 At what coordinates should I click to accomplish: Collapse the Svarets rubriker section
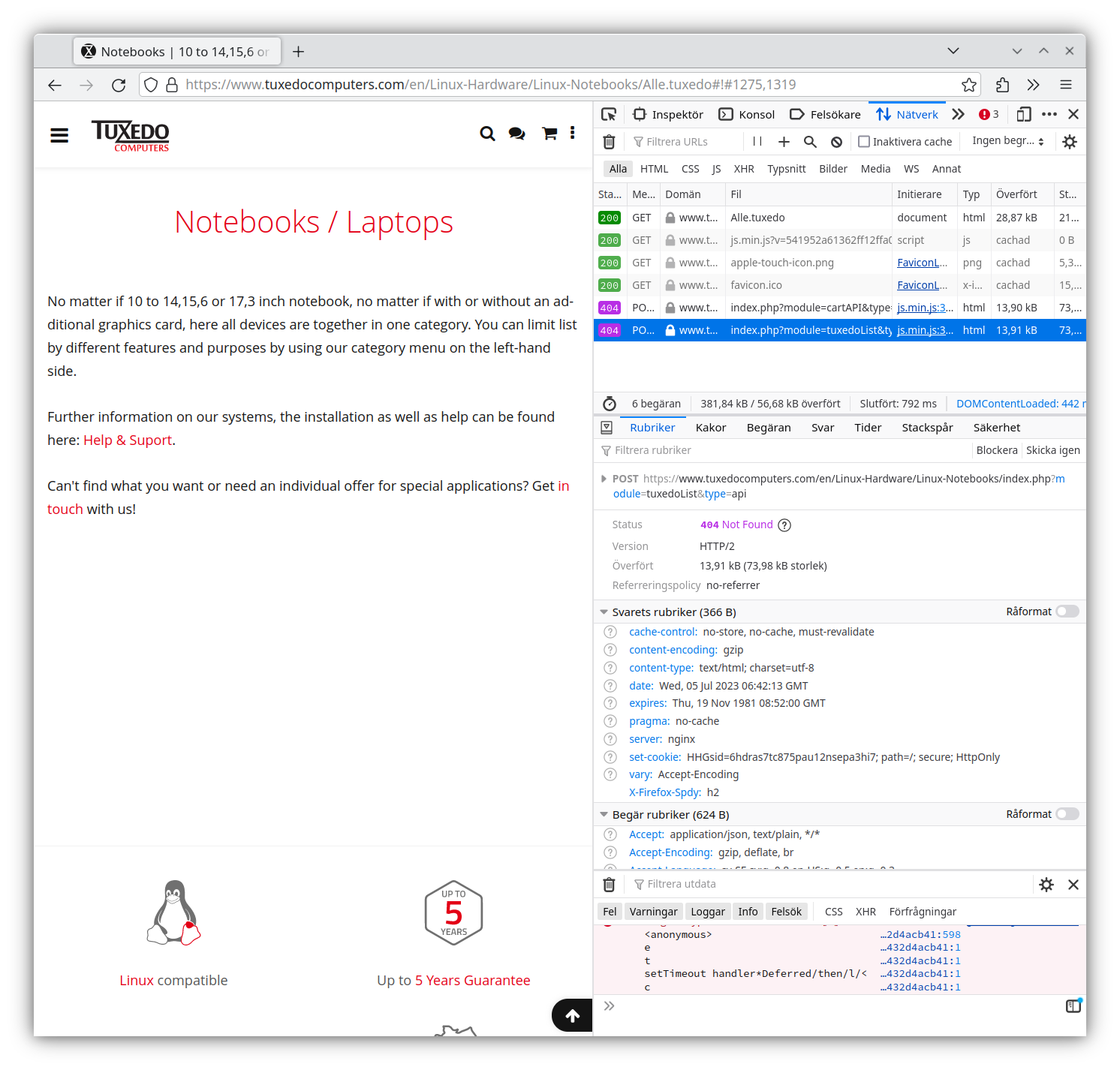click(x=604, y=611)
